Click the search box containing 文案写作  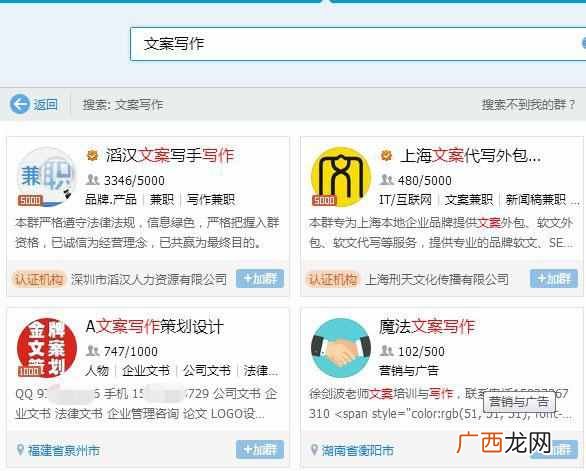358,44
